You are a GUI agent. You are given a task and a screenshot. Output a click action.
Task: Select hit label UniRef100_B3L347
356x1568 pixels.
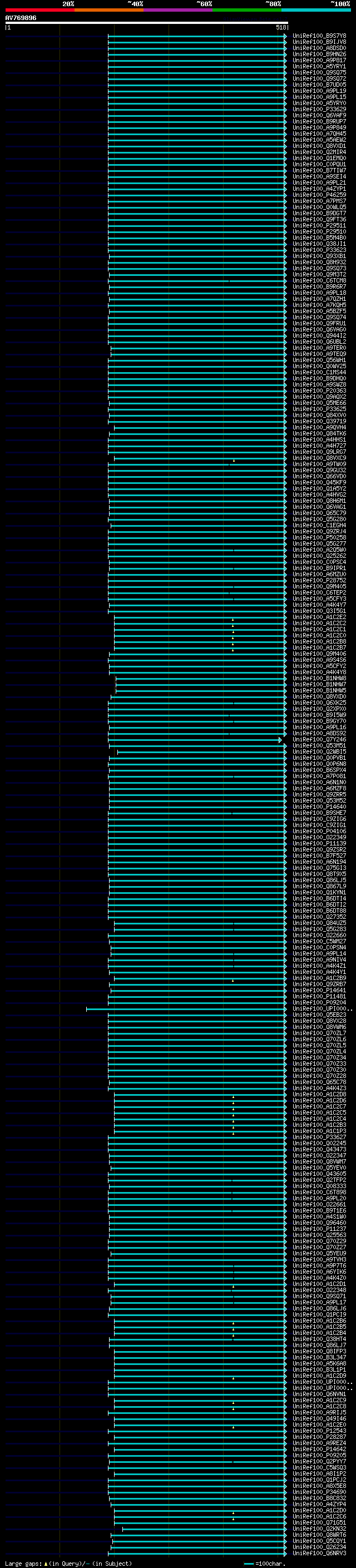[x=319, y=1357]
